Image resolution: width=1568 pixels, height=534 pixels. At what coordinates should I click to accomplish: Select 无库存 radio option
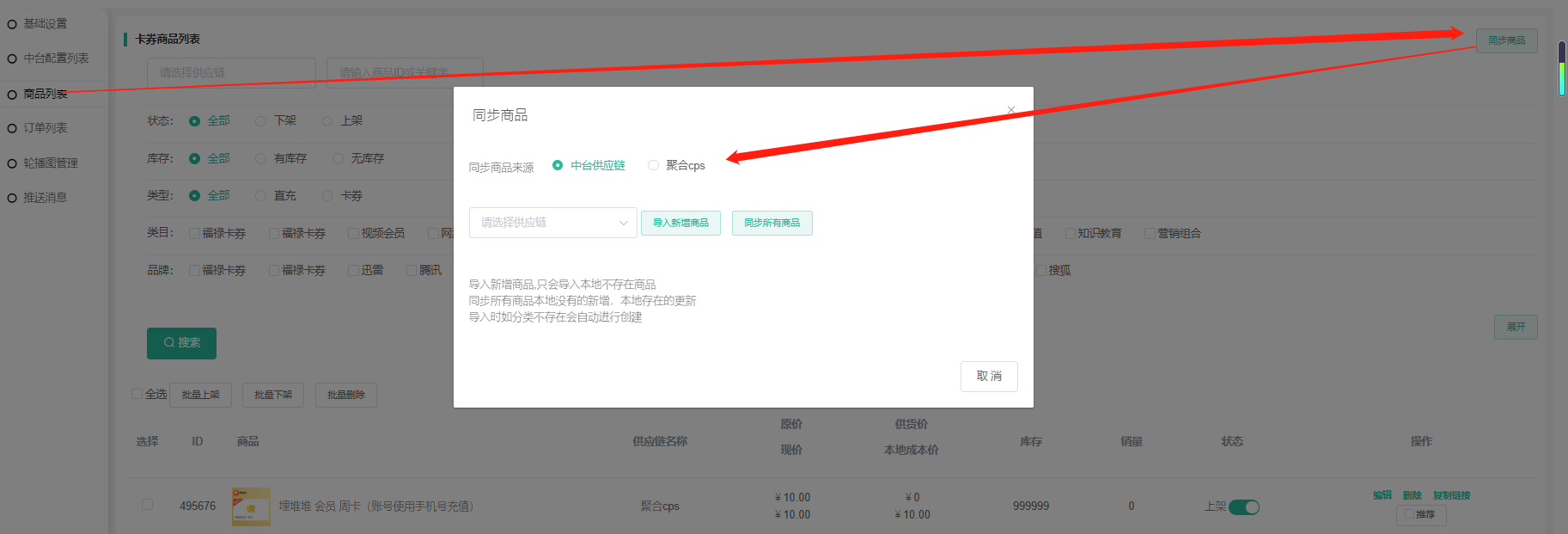(358, 158)
